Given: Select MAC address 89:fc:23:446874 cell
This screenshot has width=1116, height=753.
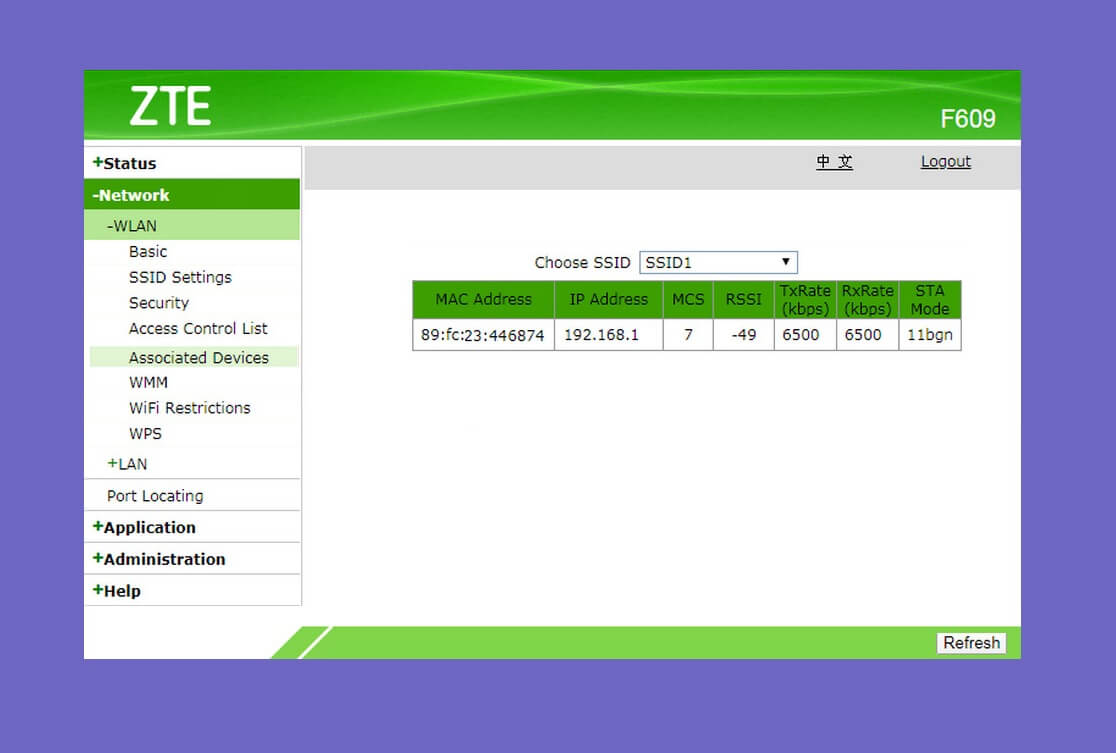Looking at the screenshot, I should click(x=483, y=335).
